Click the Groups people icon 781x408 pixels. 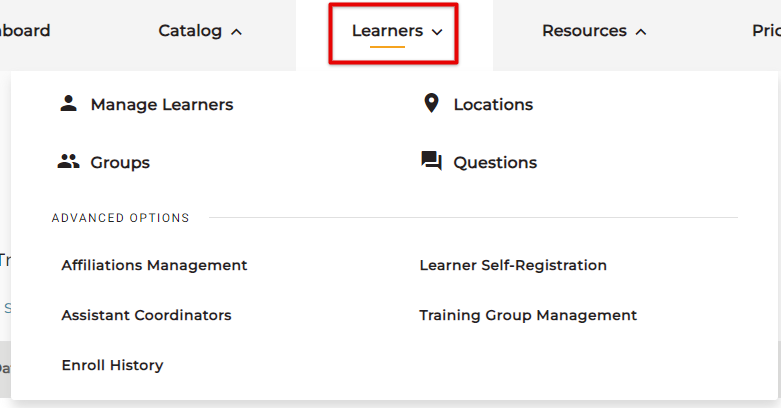68,162
